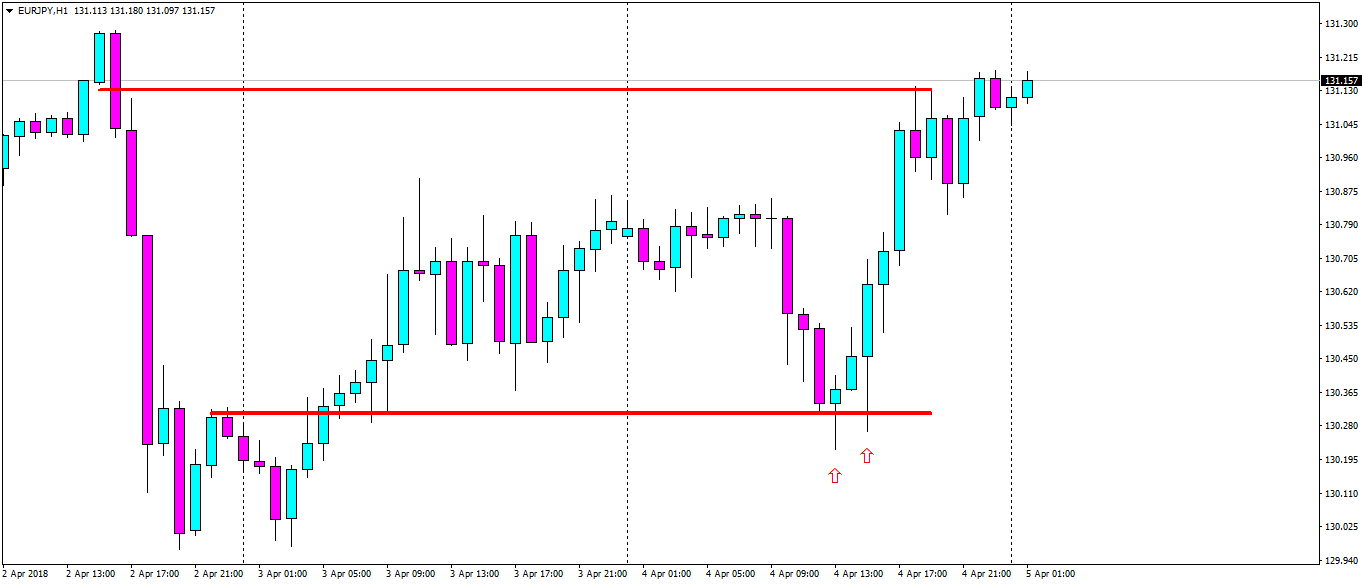Viewport: 1362px width, 585px height.
Task: Click the right red up-arrow object
Action: click(x=866, y=455)
